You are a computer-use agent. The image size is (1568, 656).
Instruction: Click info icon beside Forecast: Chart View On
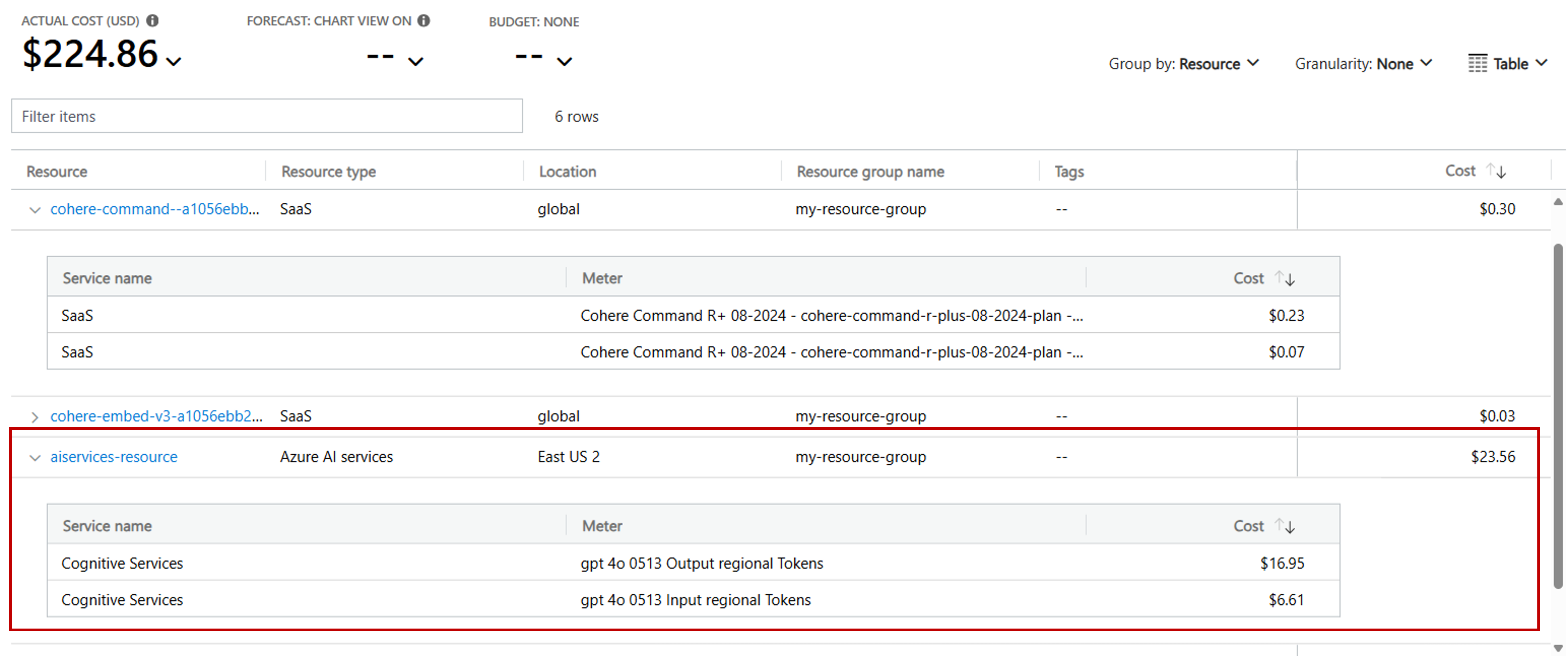point(424,21)
